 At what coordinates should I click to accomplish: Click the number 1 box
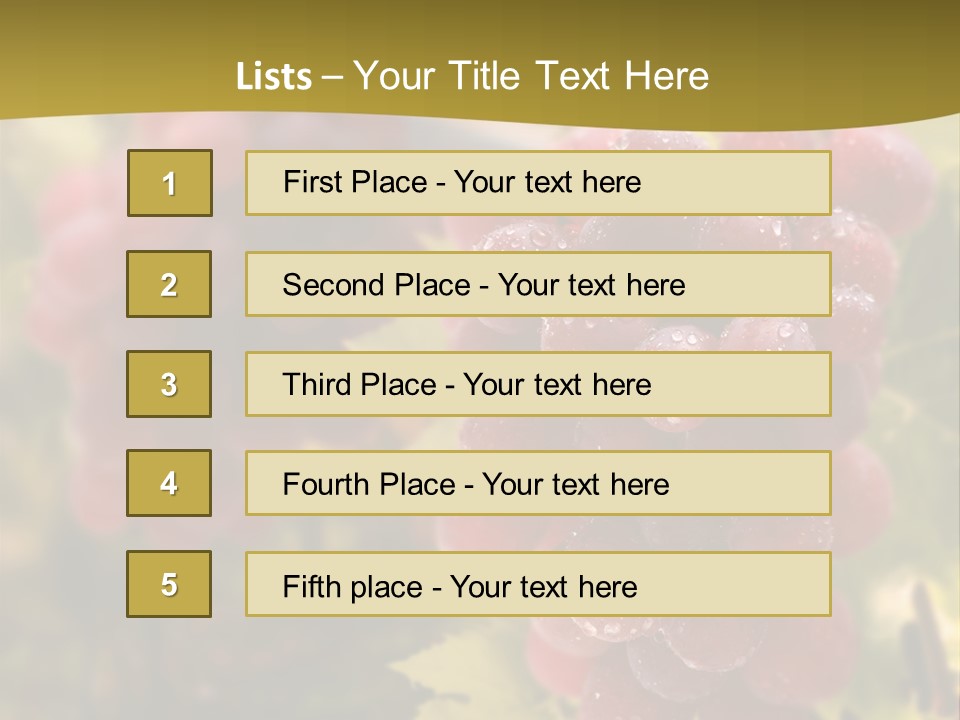coord(170,183)
